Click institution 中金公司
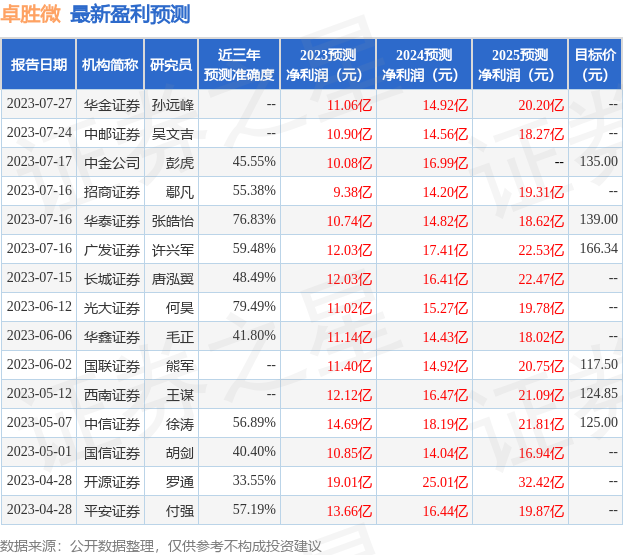Screen dimensions: 623x555 pyautogui.click(x=112, y=163)
